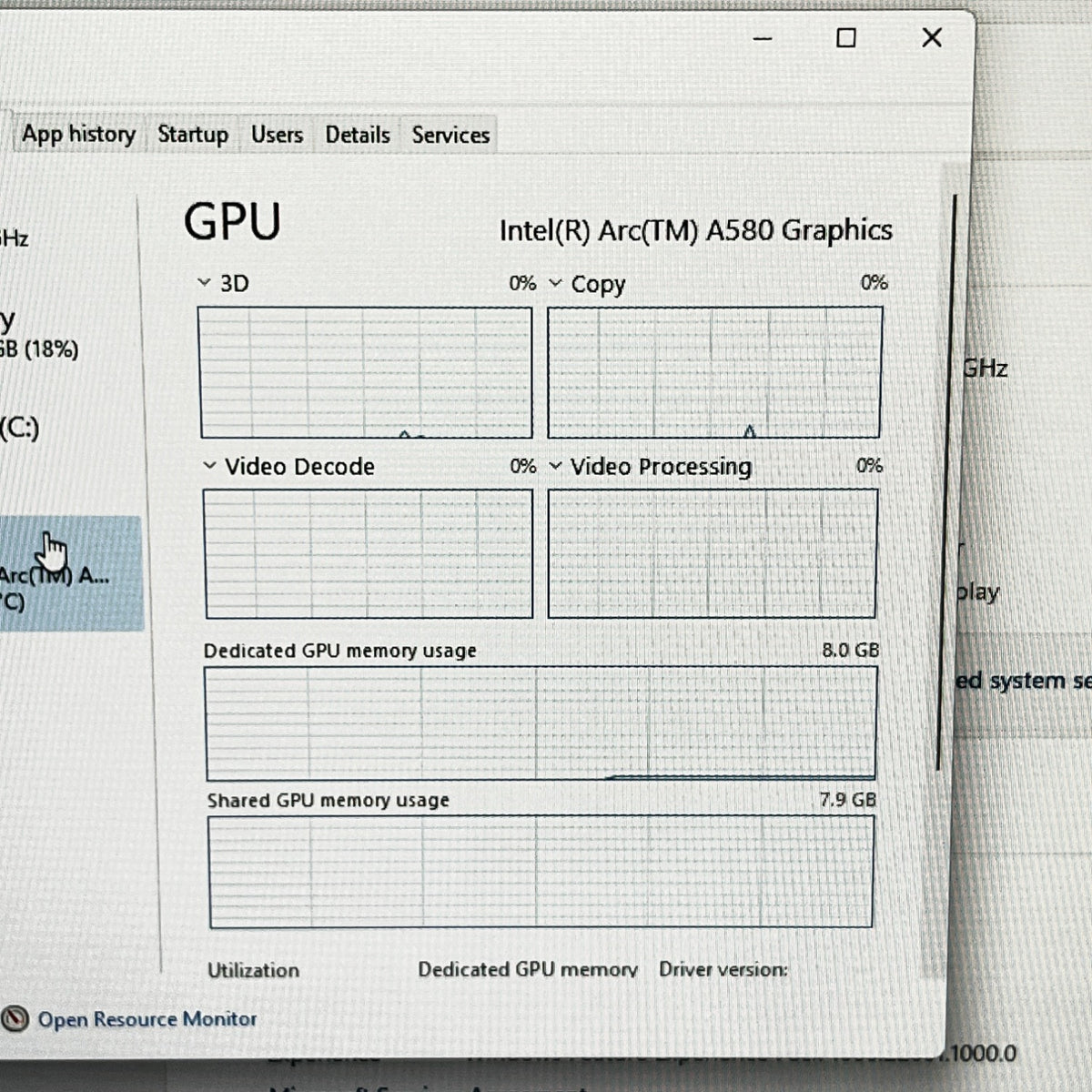Change the Video Processing engine dropdown
1092x1092 pixels.
coord(556,466)
